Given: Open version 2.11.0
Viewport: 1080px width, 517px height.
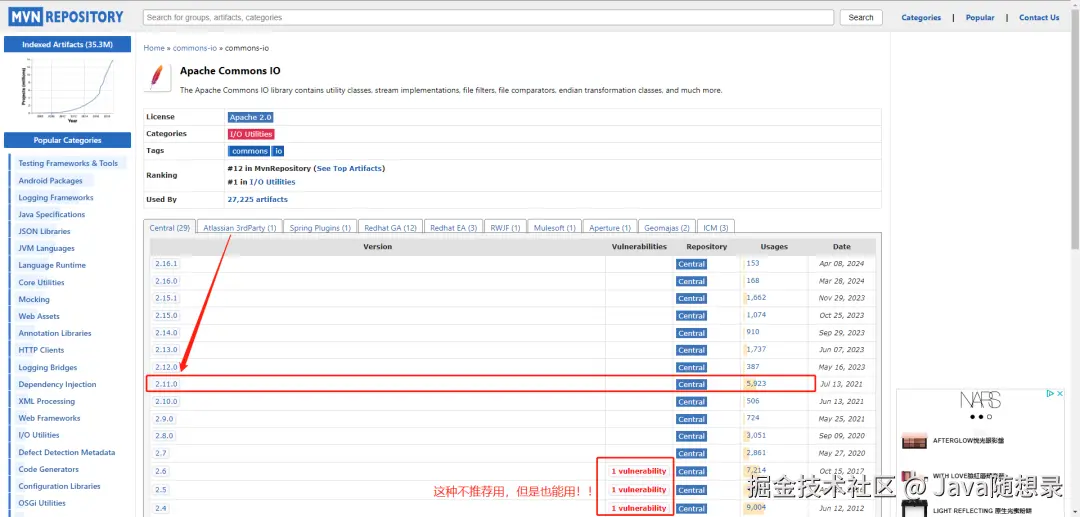Looking at the screenshot, I should pyautogui.click(x=166, y=384).
